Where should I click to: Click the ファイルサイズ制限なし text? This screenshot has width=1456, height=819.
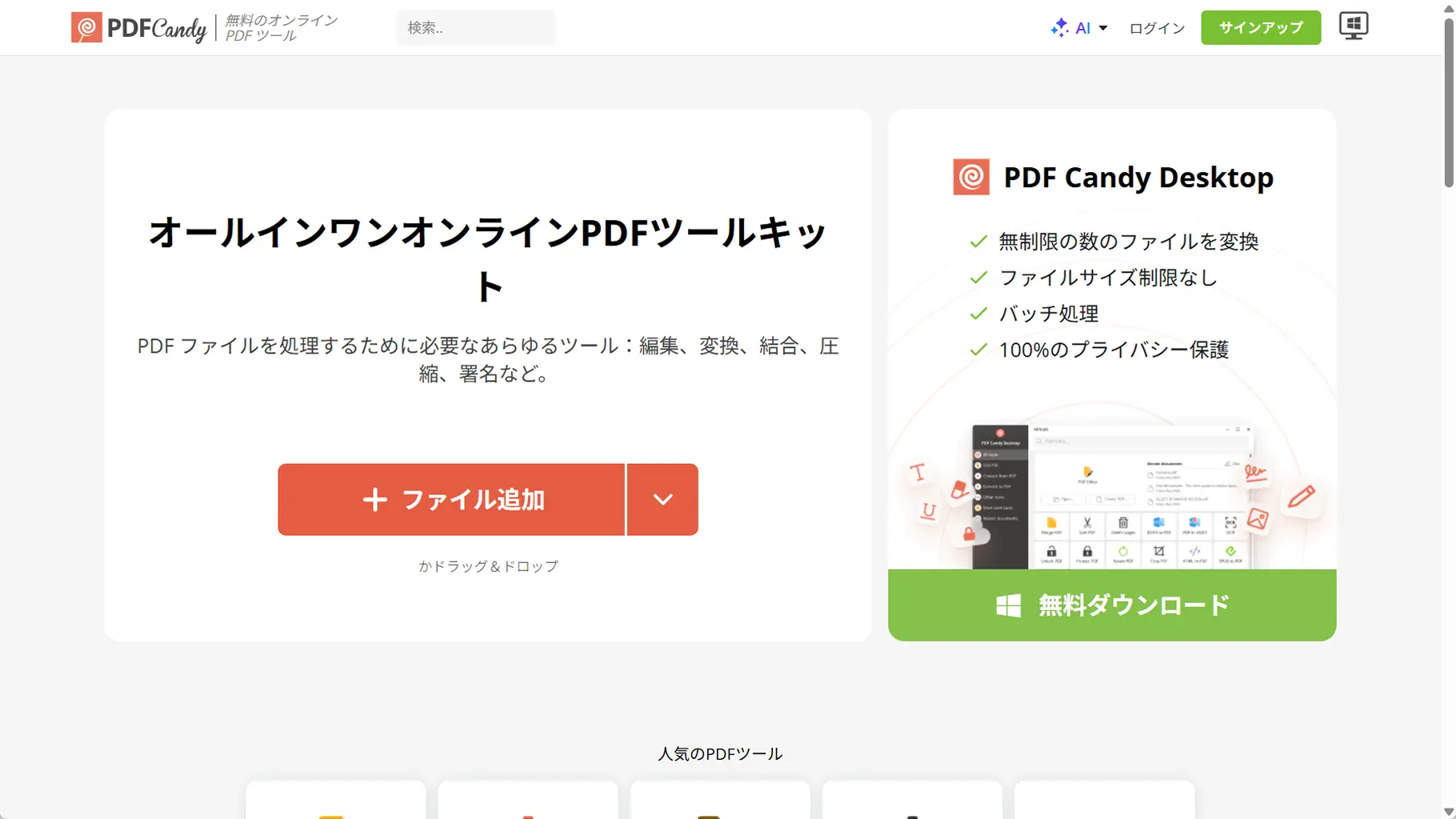[x=1108, y=278]
